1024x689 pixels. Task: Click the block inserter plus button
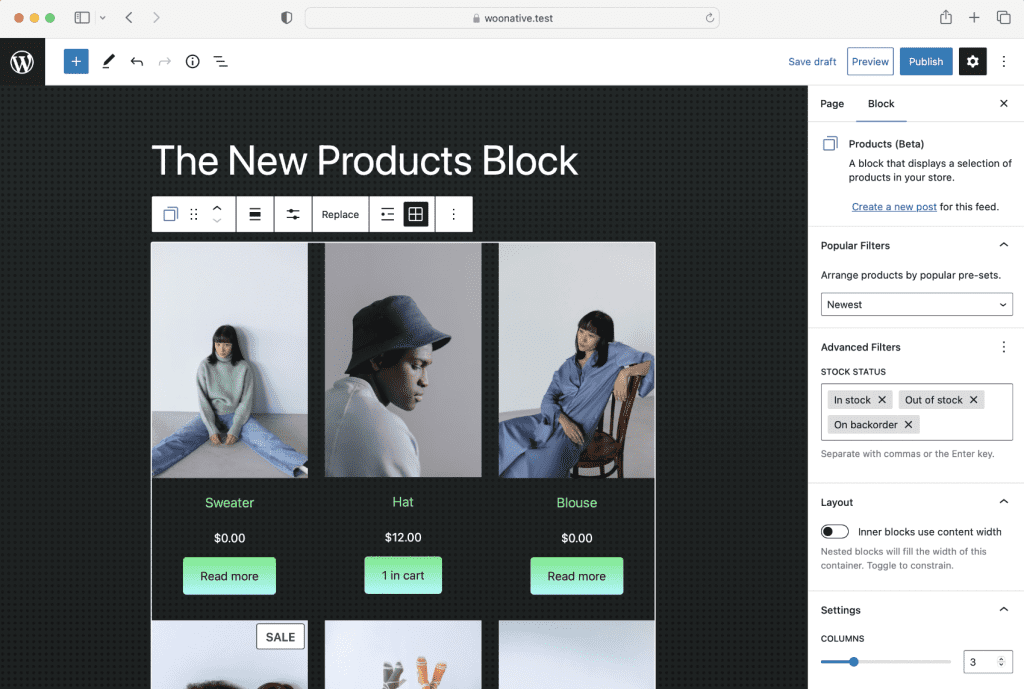click(x=76, y=61)
